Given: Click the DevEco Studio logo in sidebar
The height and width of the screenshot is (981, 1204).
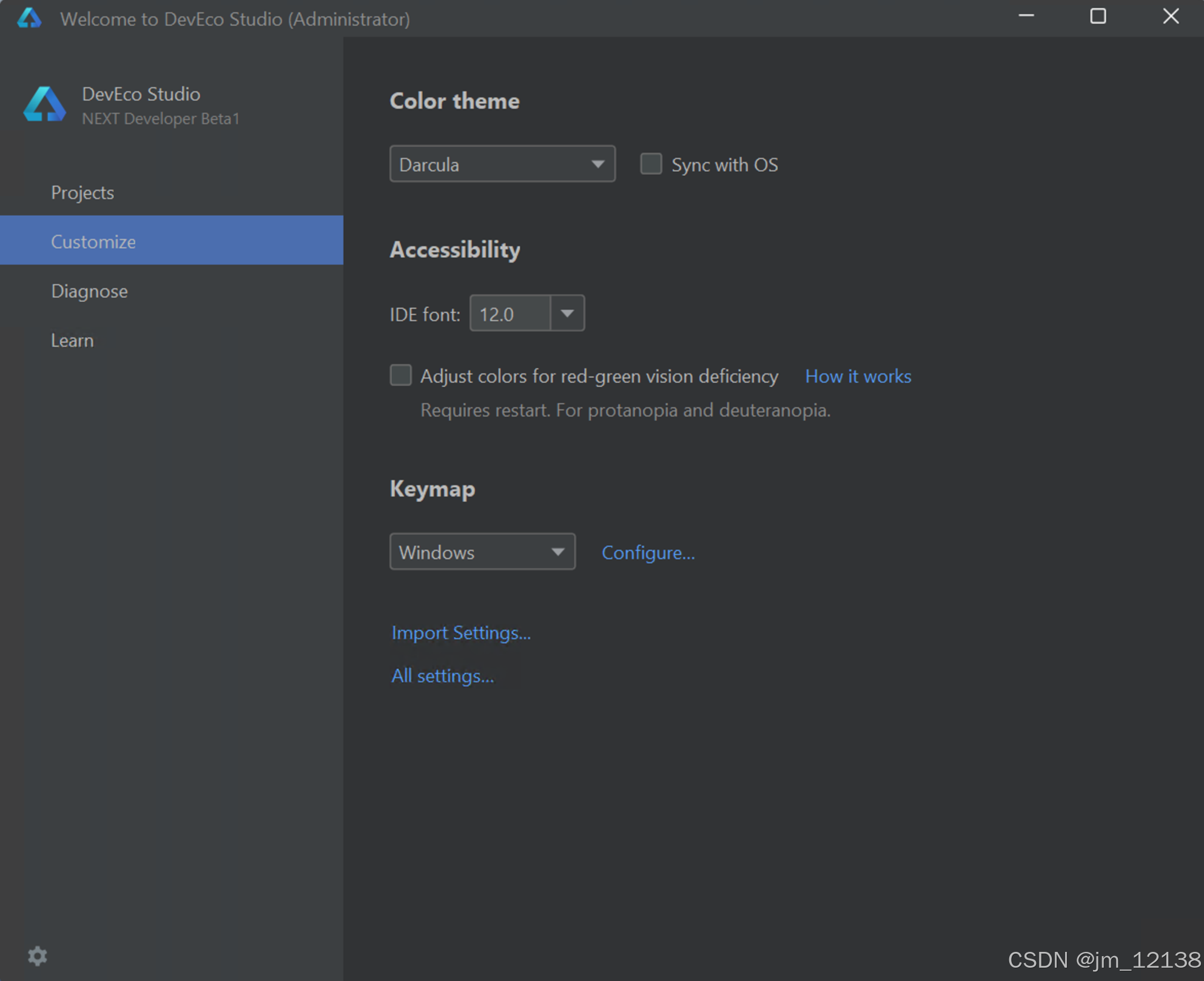Looking at the screenshot, I should click(44, 104).
